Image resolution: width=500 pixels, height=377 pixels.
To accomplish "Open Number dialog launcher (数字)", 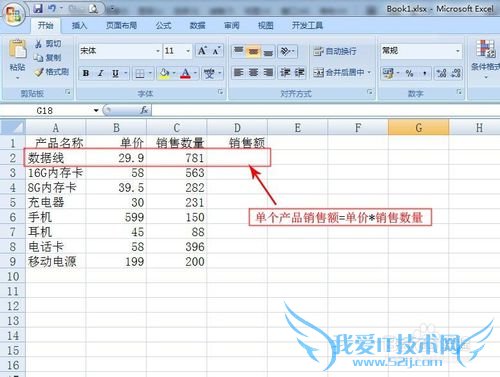I will click(459, 92).
